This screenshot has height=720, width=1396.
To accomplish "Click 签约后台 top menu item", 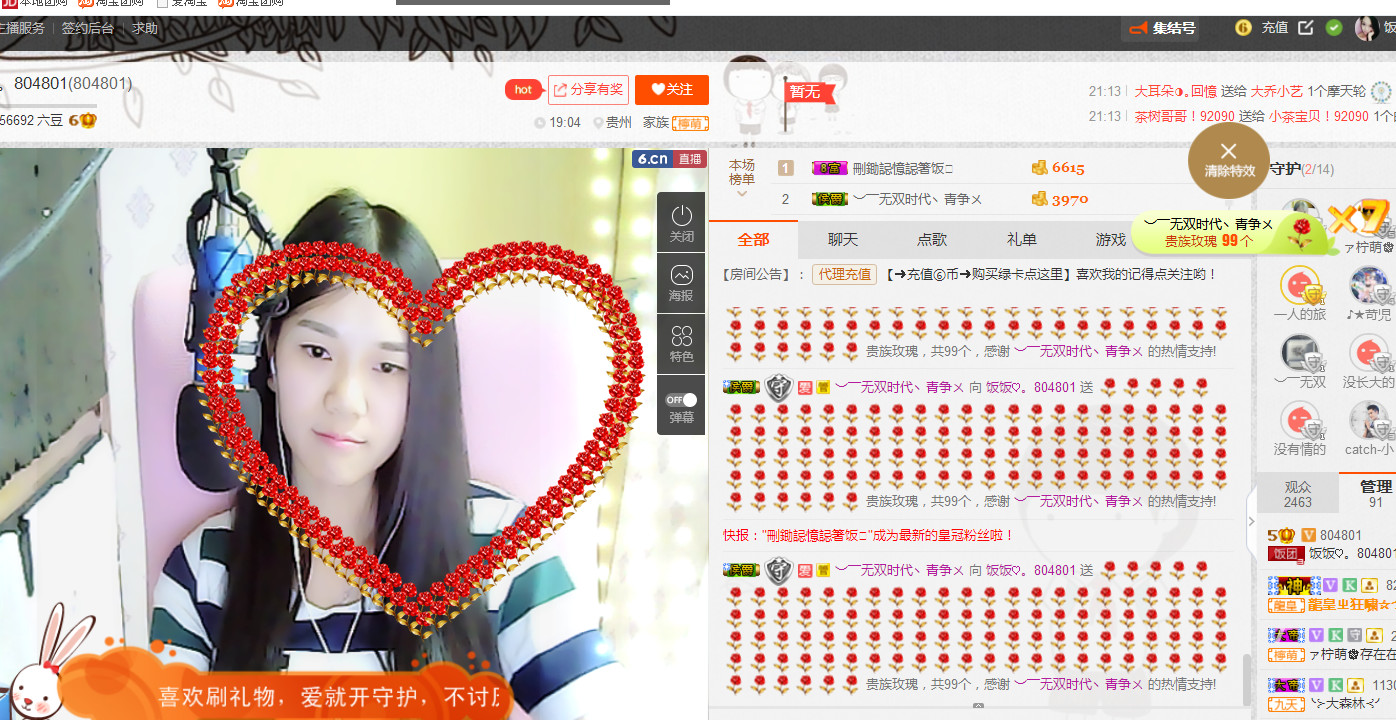I will coord(88,28).
